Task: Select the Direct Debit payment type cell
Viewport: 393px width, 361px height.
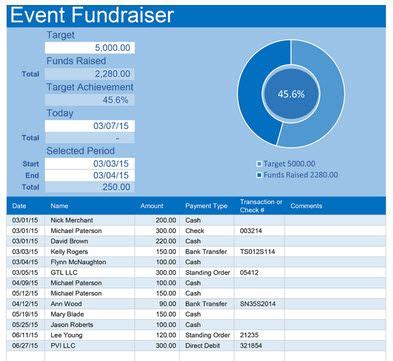Action: (207, 346)
